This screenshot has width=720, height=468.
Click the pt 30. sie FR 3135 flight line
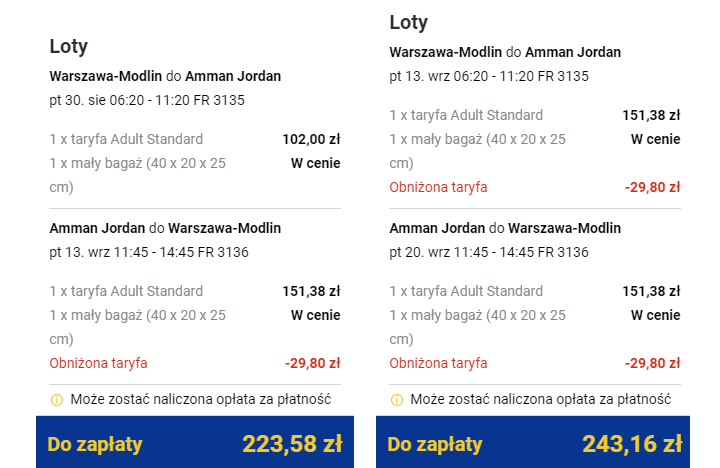click(x=147, y=100)
